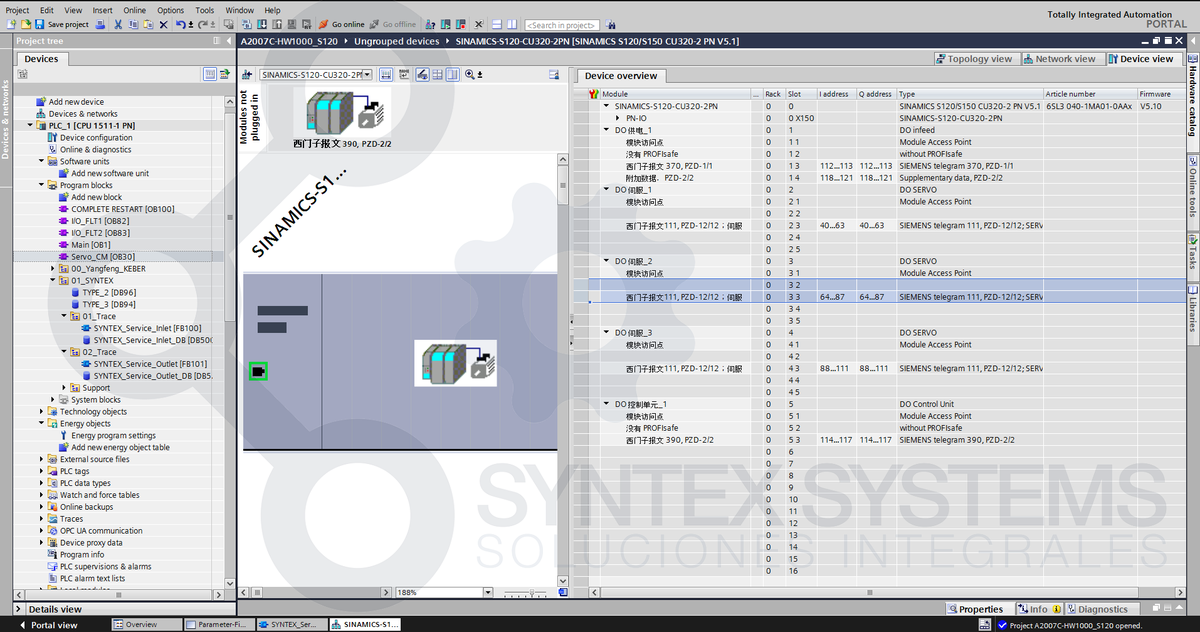Expand the 00_Yangfeng_KEBER folder
Screen dimensions: 1200x632
53,269
